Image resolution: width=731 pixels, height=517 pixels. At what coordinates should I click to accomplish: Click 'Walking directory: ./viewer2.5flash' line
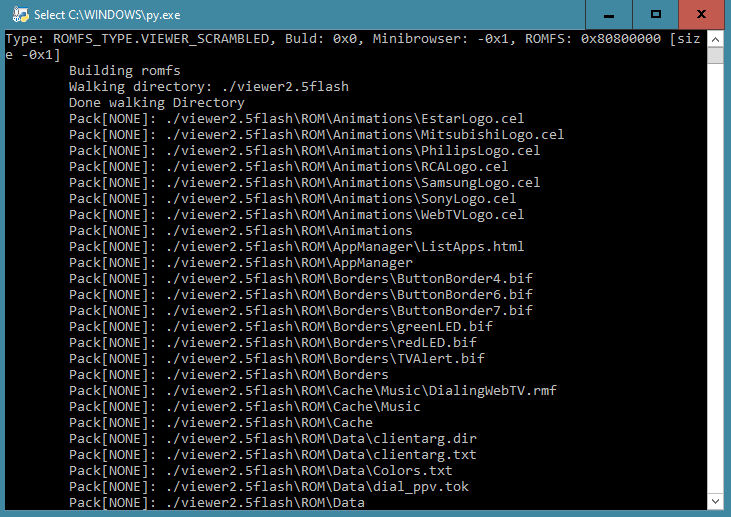[x=209, y=87]
